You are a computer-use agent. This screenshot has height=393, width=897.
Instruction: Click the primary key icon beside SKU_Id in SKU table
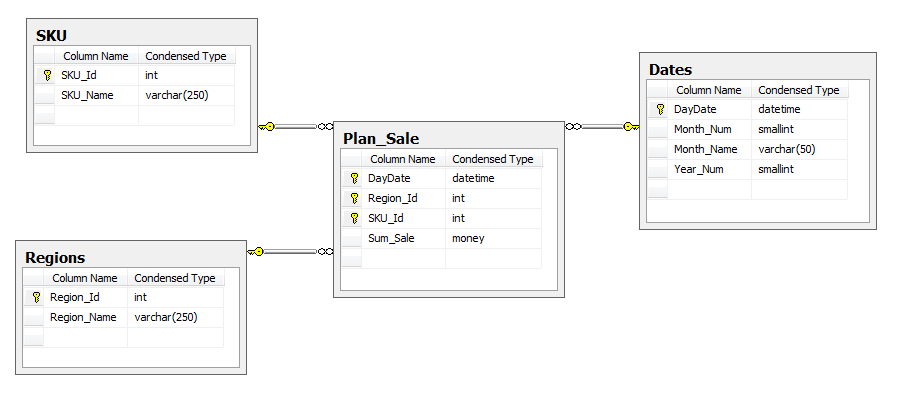pos(47,76)
